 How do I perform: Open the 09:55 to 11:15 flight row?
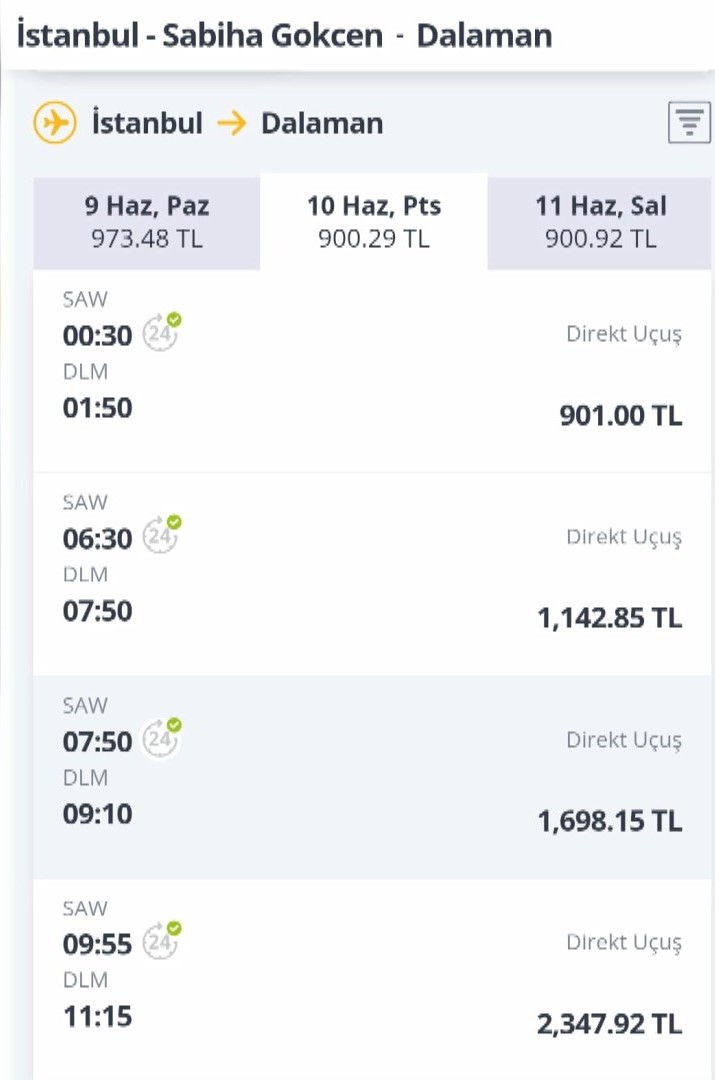tap(372, 979)
